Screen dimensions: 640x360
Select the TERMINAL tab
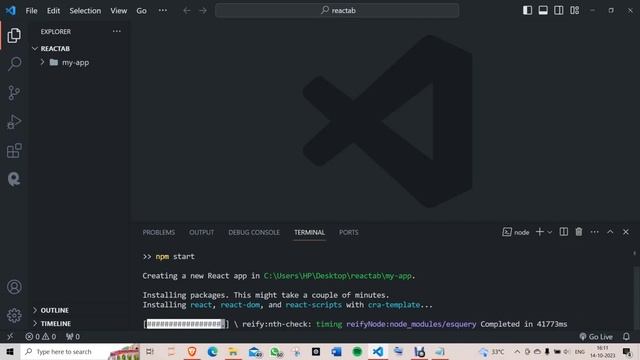click(x=309, y=232)
